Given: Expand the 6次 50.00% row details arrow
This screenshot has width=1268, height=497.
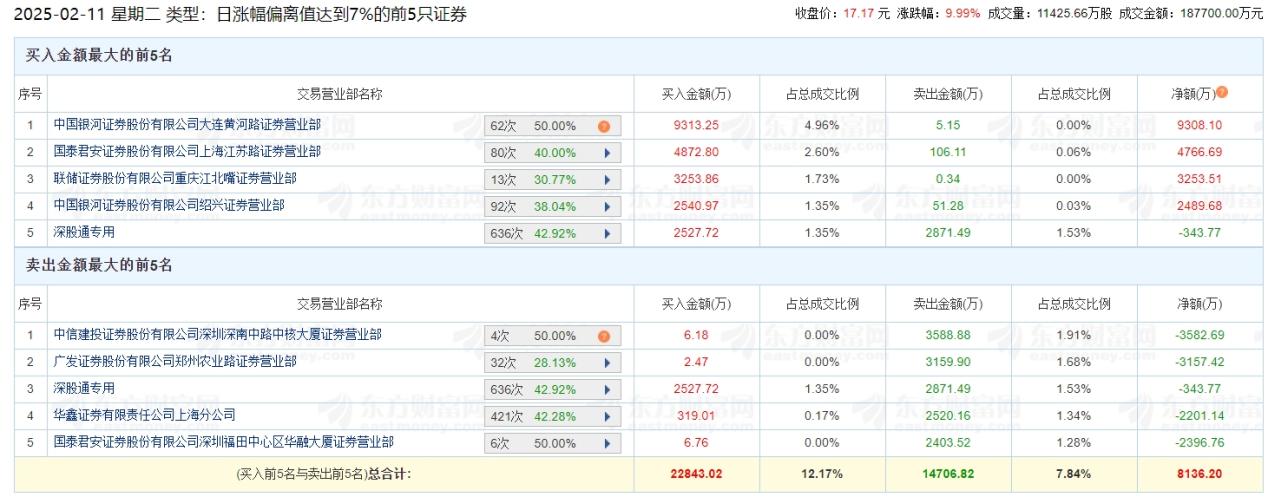Looking at the screenshot, I should 606,442.
